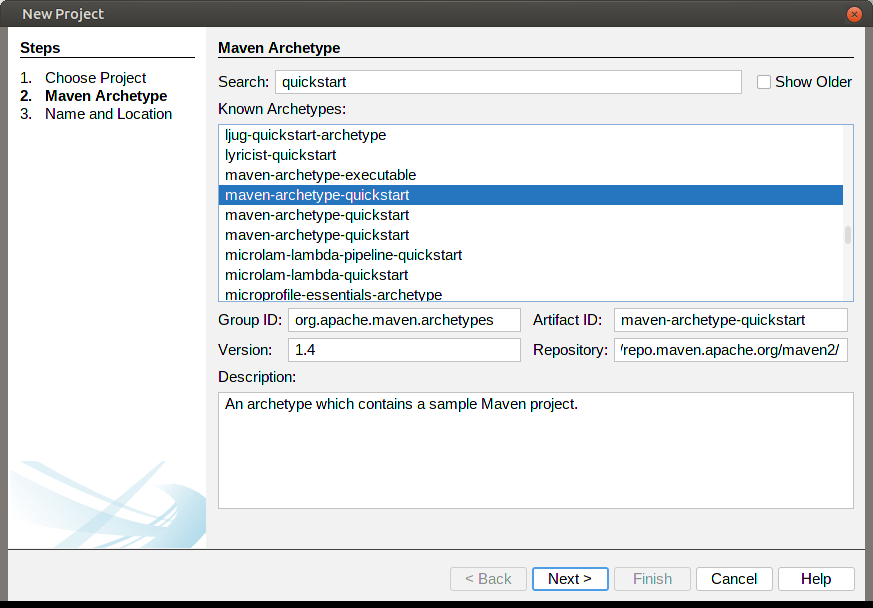
Task: Close the New Project dialog window
Action: (x=854, y=14)
